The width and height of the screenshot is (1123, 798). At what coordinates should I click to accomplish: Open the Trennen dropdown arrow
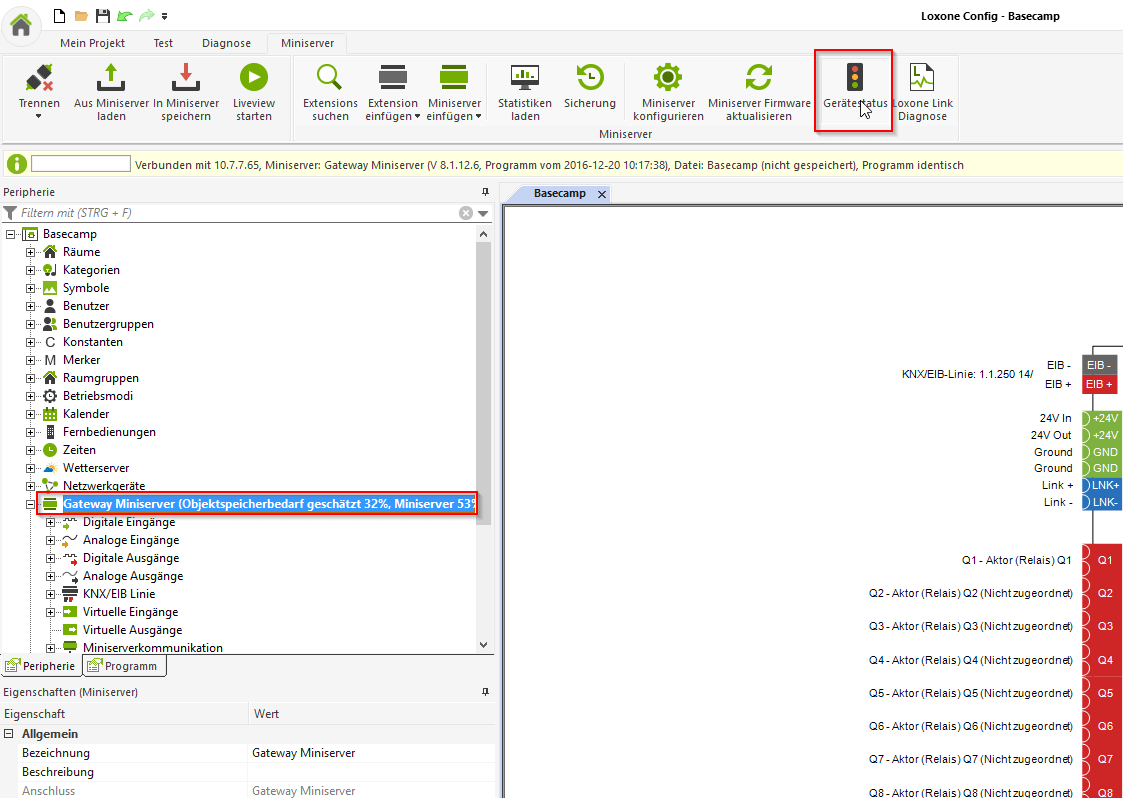tap(39, 117)
